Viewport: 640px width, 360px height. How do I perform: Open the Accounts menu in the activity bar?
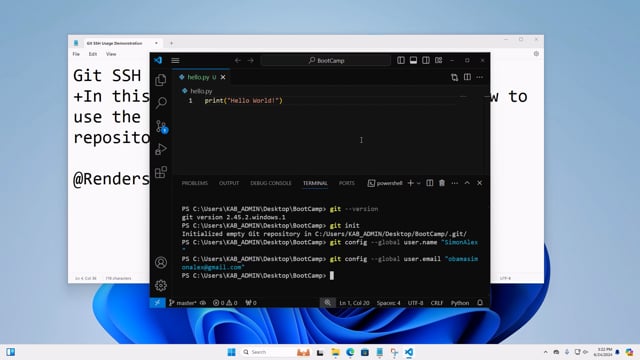(x=161, y=262)
